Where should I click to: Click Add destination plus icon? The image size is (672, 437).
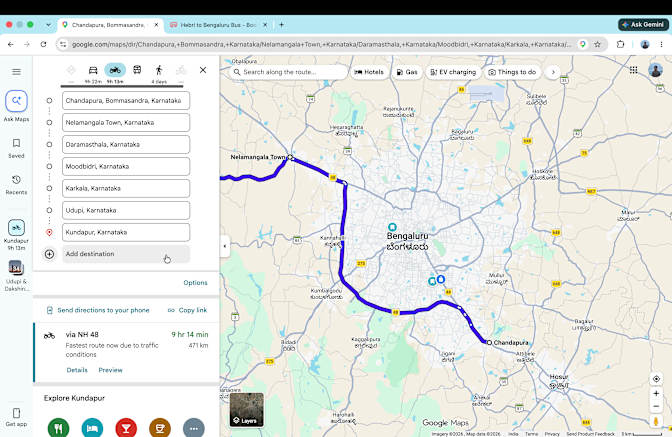(49, 254)
